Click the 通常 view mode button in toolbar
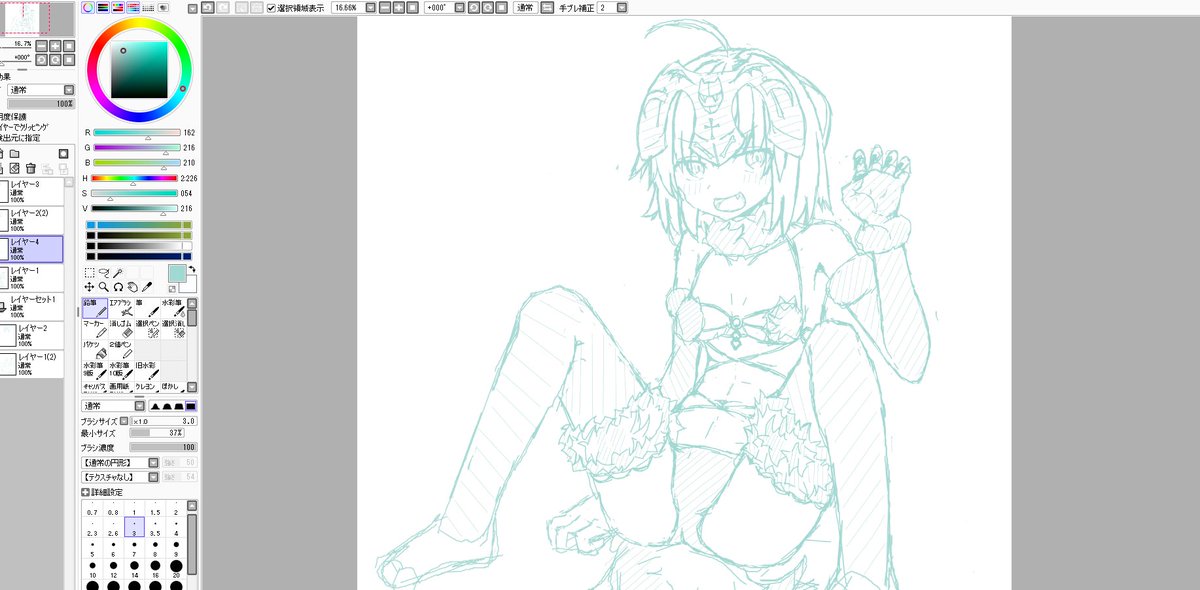Viewport: 1200px width, 590px height. click(x=524, y=7)
